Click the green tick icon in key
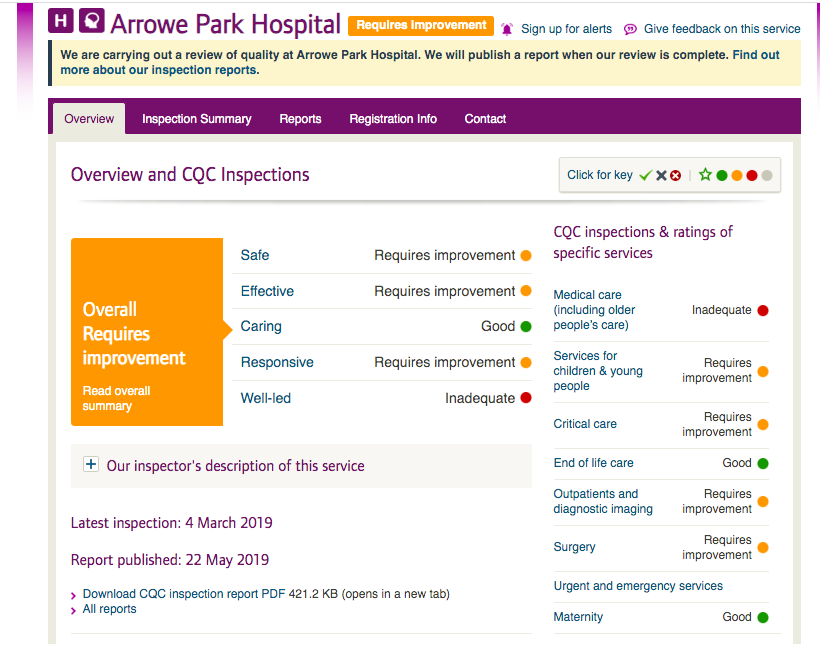 click(x=646, y=175)
